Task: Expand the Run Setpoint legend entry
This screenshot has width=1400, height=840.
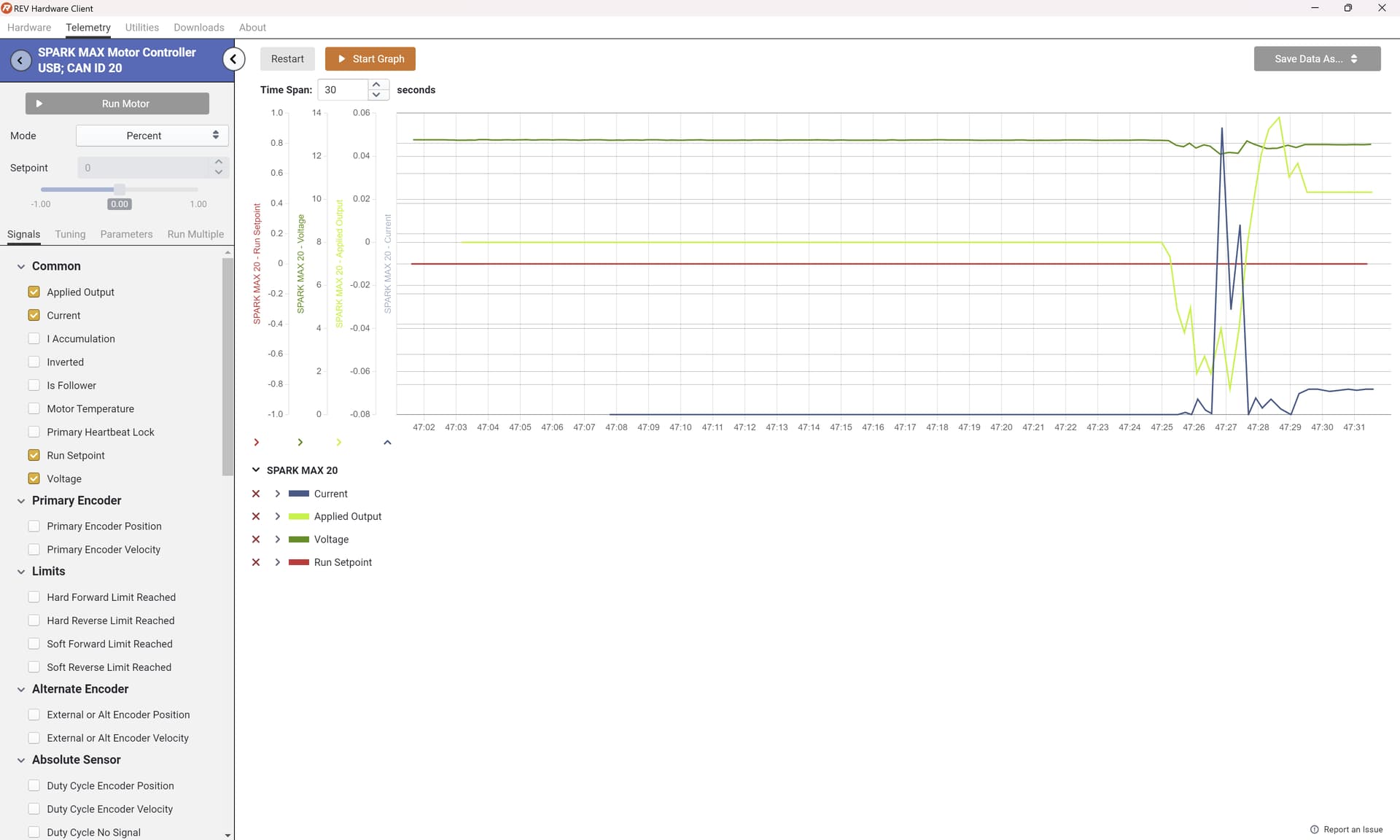Action: pos(277,562)
